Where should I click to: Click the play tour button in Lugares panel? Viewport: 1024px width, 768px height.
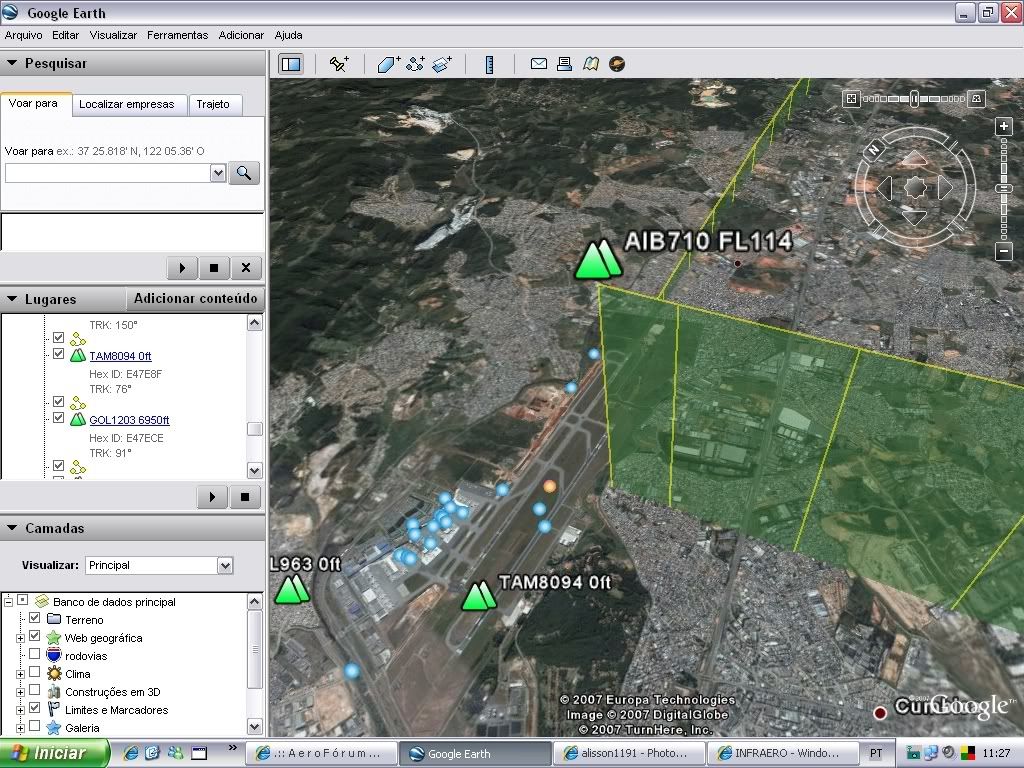212,497
